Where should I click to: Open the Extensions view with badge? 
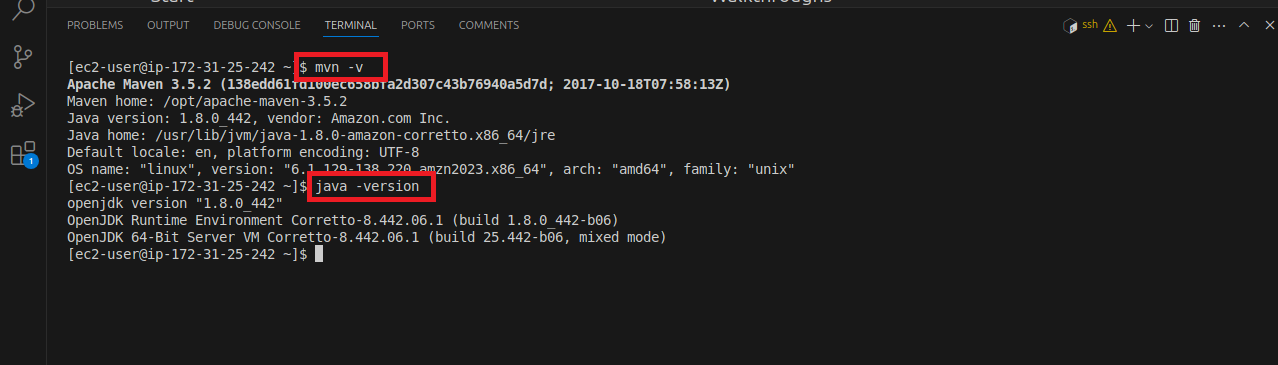pos(23,154)
